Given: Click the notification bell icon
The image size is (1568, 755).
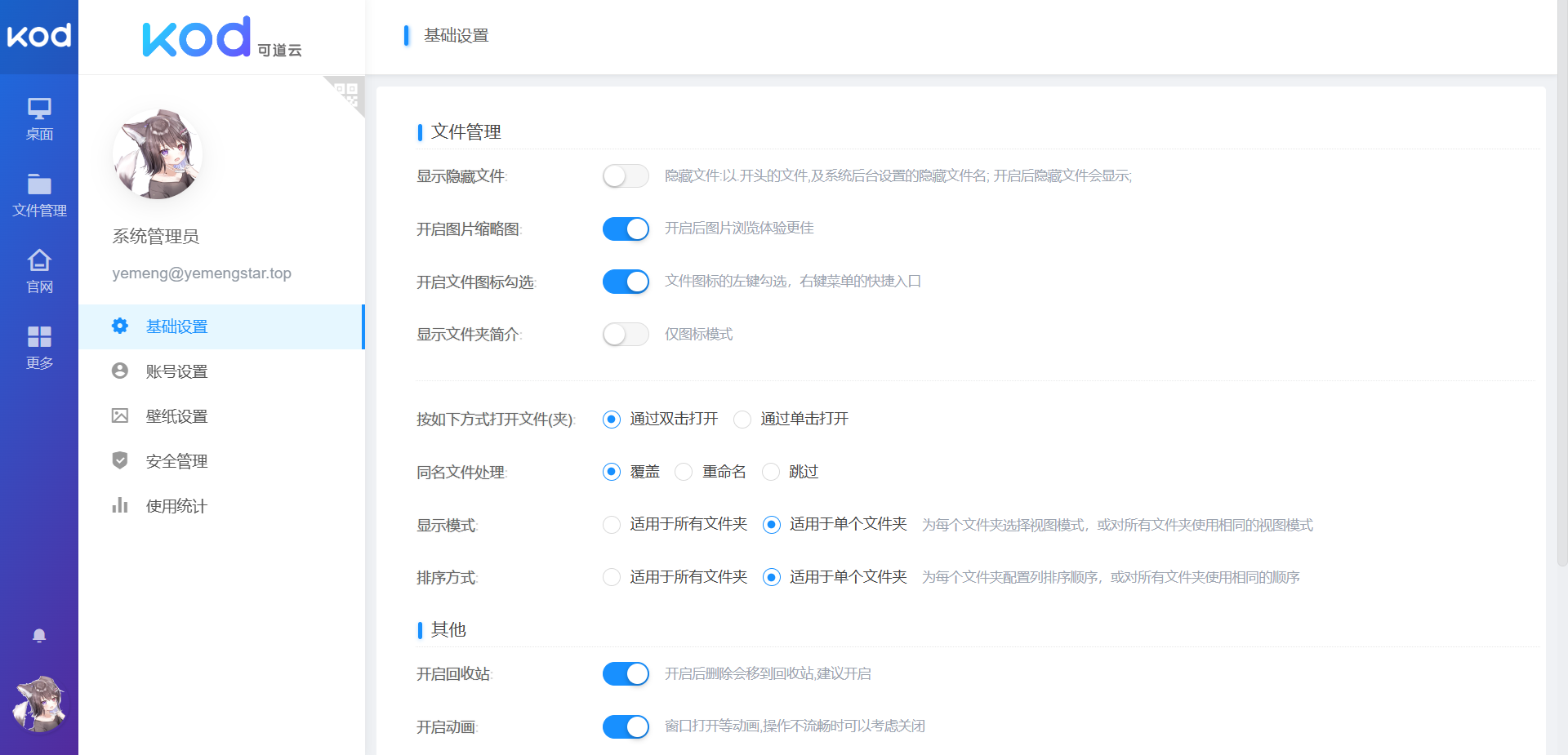Looking at the screenshot, I should tap(39, 636).
